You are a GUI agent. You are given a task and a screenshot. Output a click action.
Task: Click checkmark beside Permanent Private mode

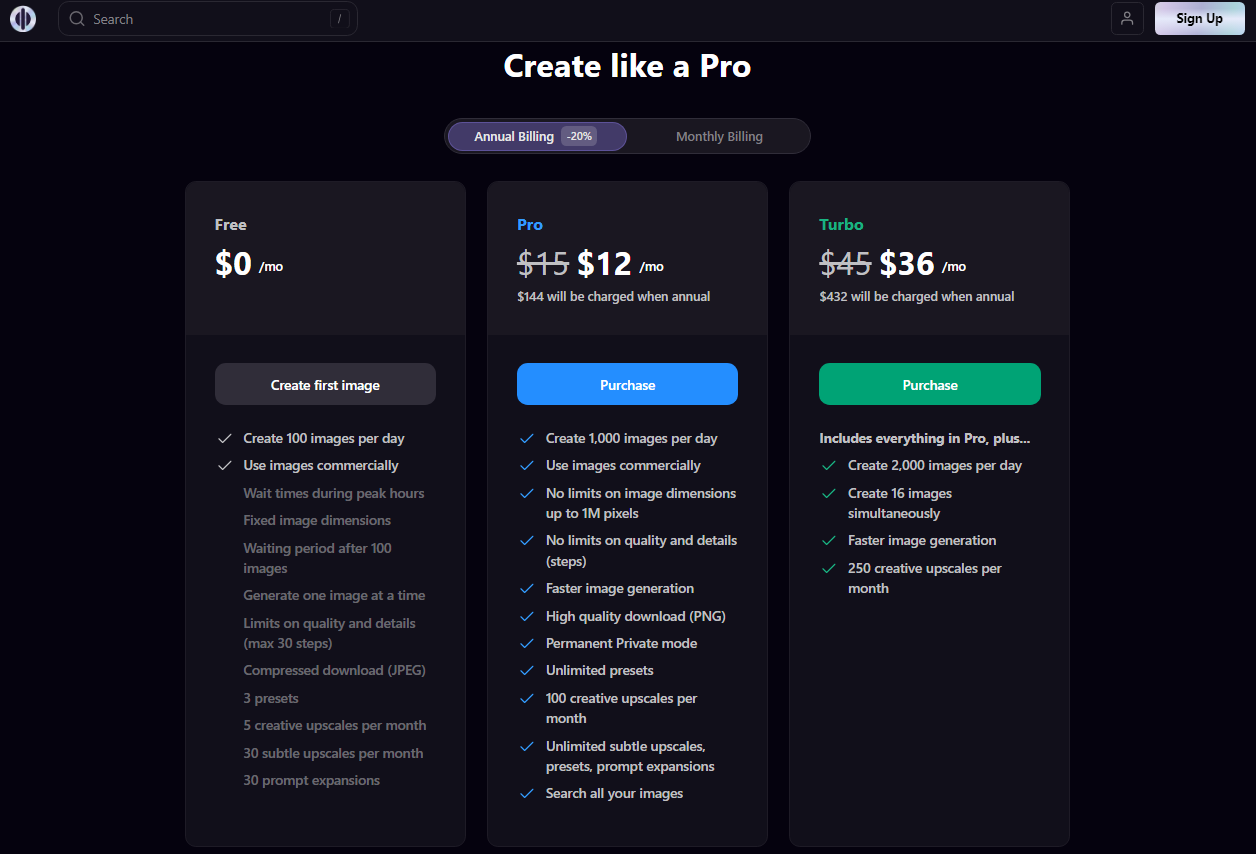pos(527,644)
